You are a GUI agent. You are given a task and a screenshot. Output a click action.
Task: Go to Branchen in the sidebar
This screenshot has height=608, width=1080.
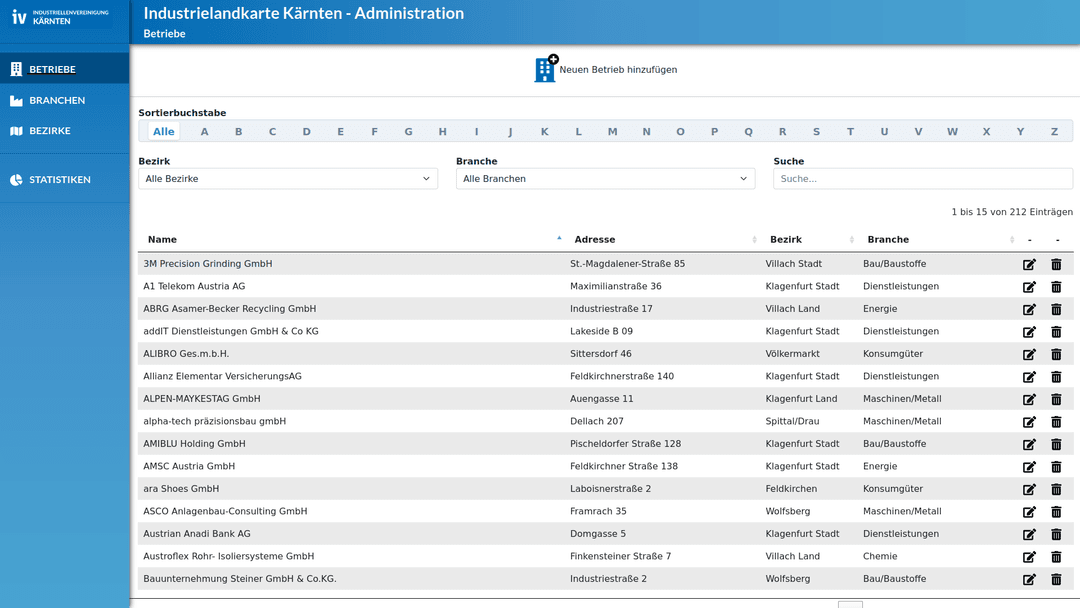click(65, 100)
